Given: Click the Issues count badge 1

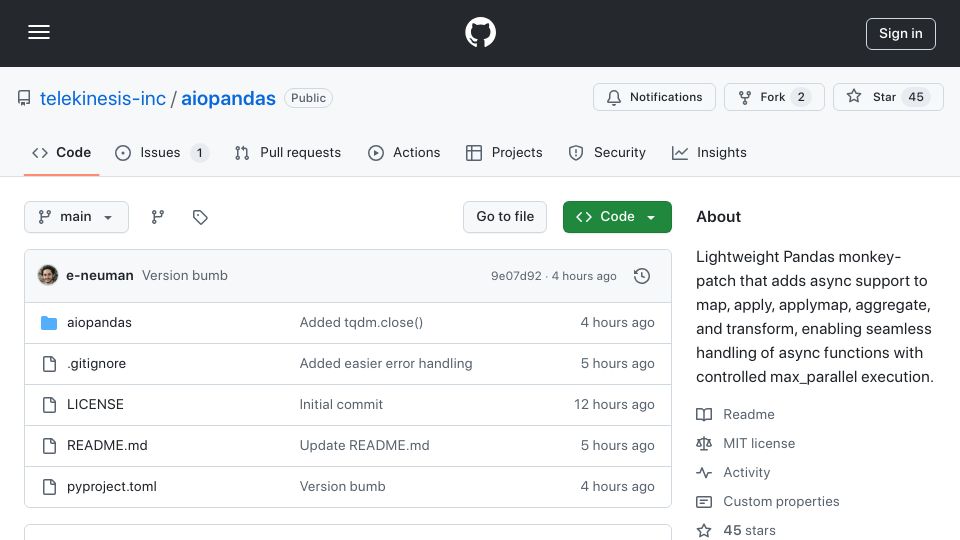Looking at the screenshot, I should (x=200, y=152).
